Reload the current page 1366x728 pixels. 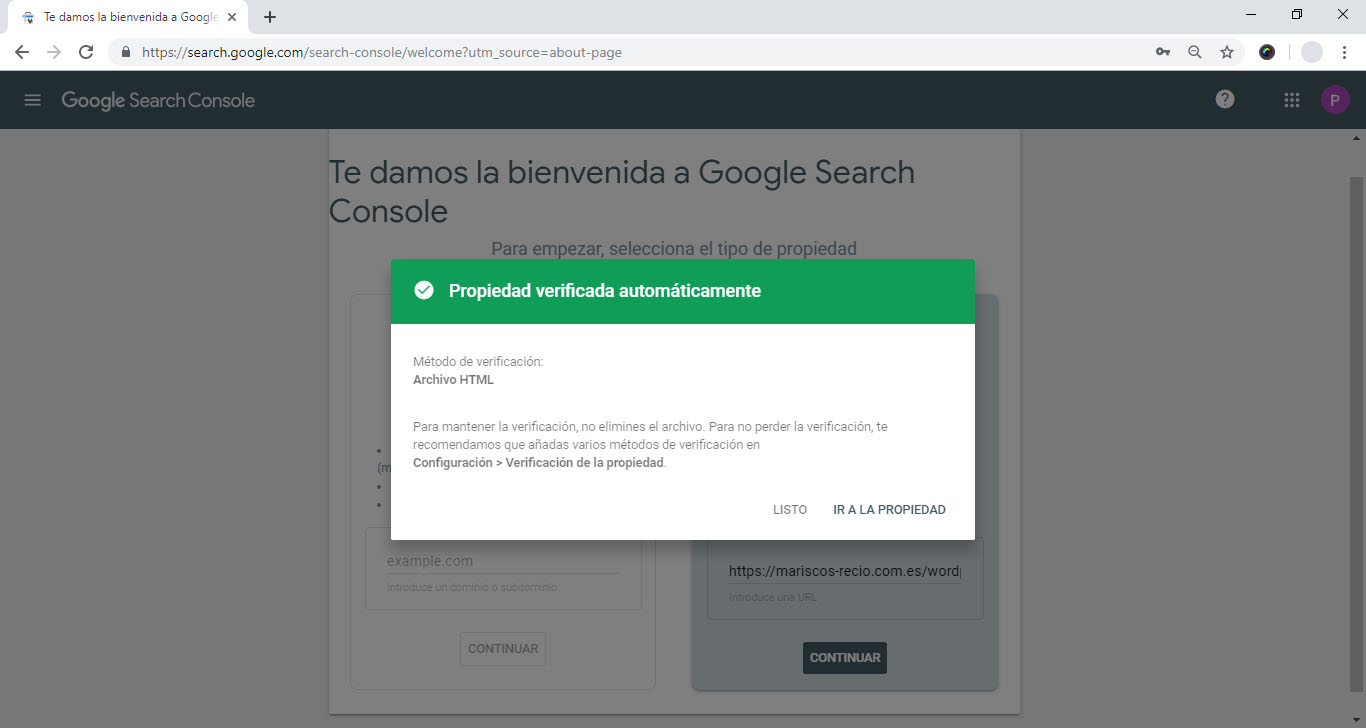pyautogui.click(x=86, y=52)
